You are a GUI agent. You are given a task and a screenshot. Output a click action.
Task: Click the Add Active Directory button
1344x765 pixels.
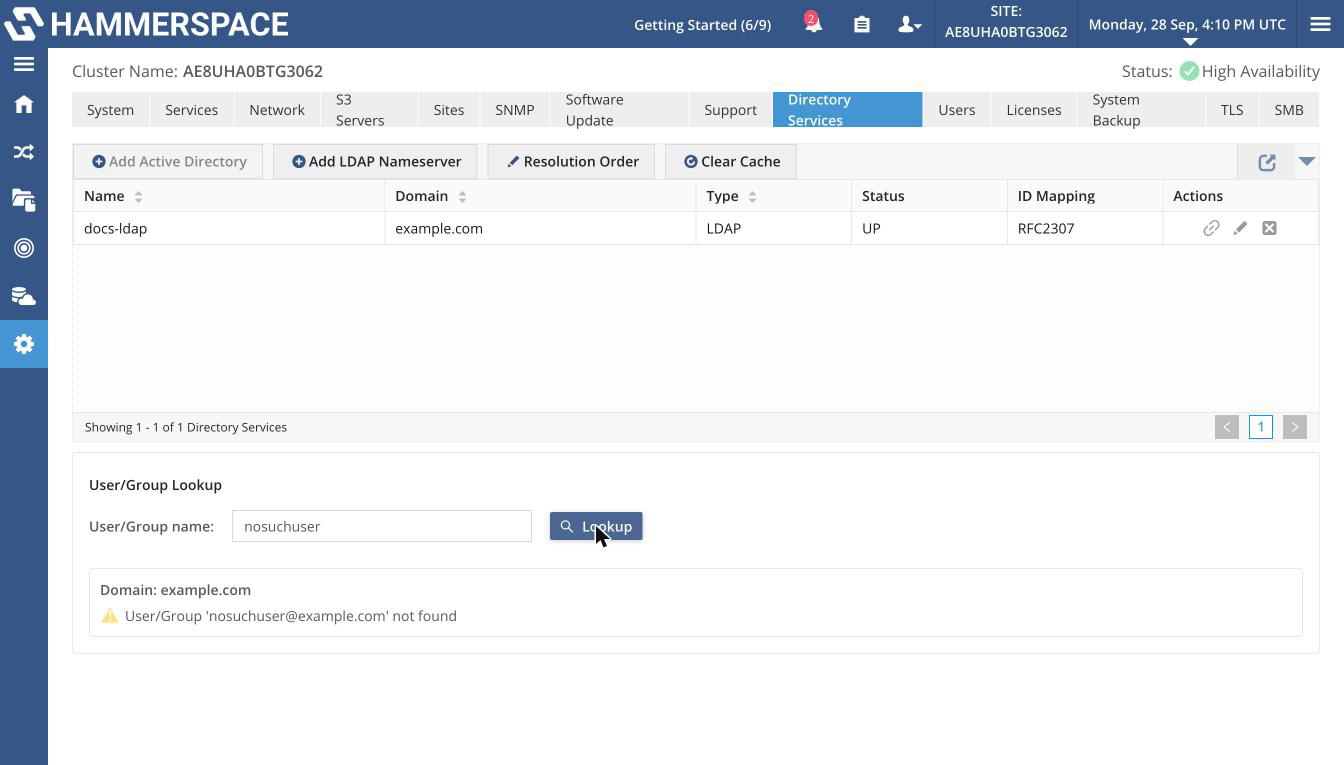168,161
